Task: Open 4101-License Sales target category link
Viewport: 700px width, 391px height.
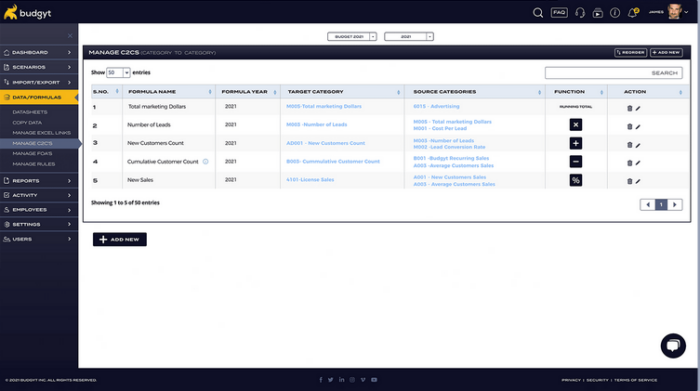Action: click(310, 179)
